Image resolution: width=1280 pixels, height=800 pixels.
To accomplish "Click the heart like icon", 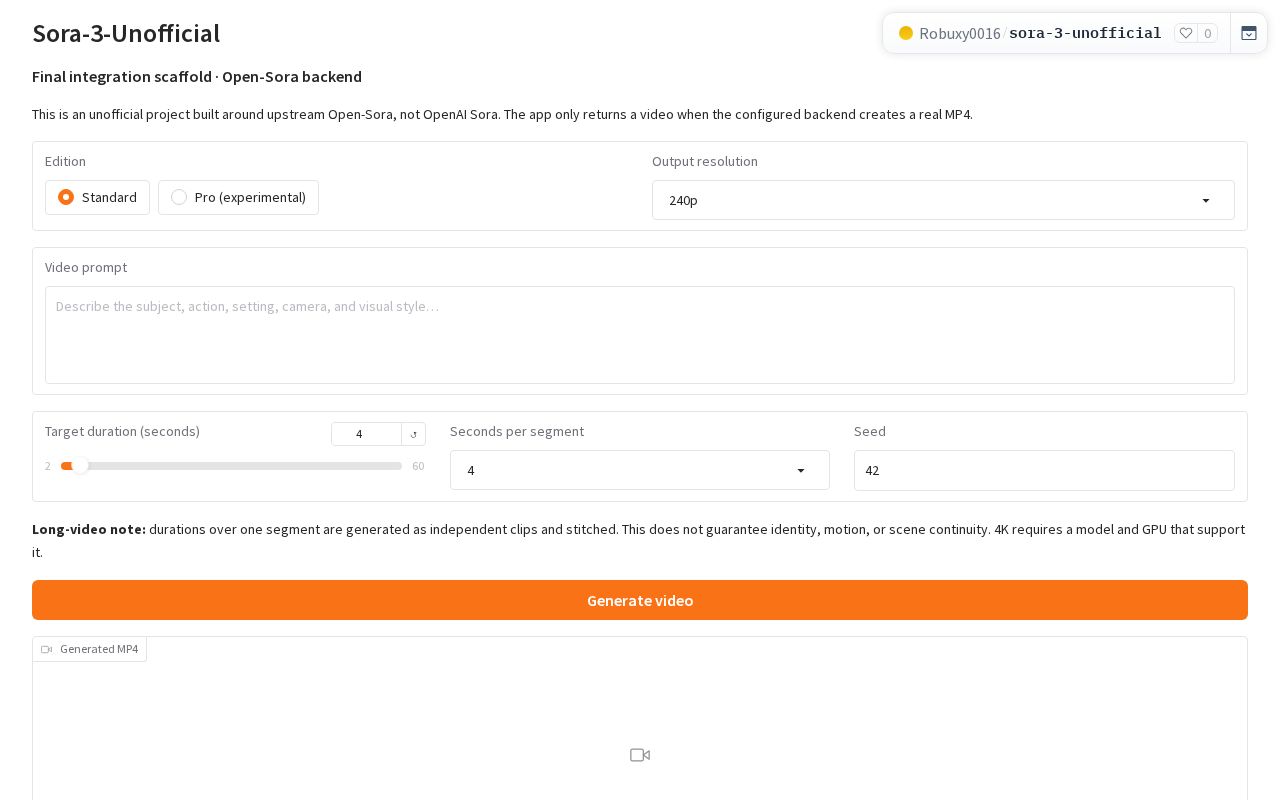I will pos(1186,33).
